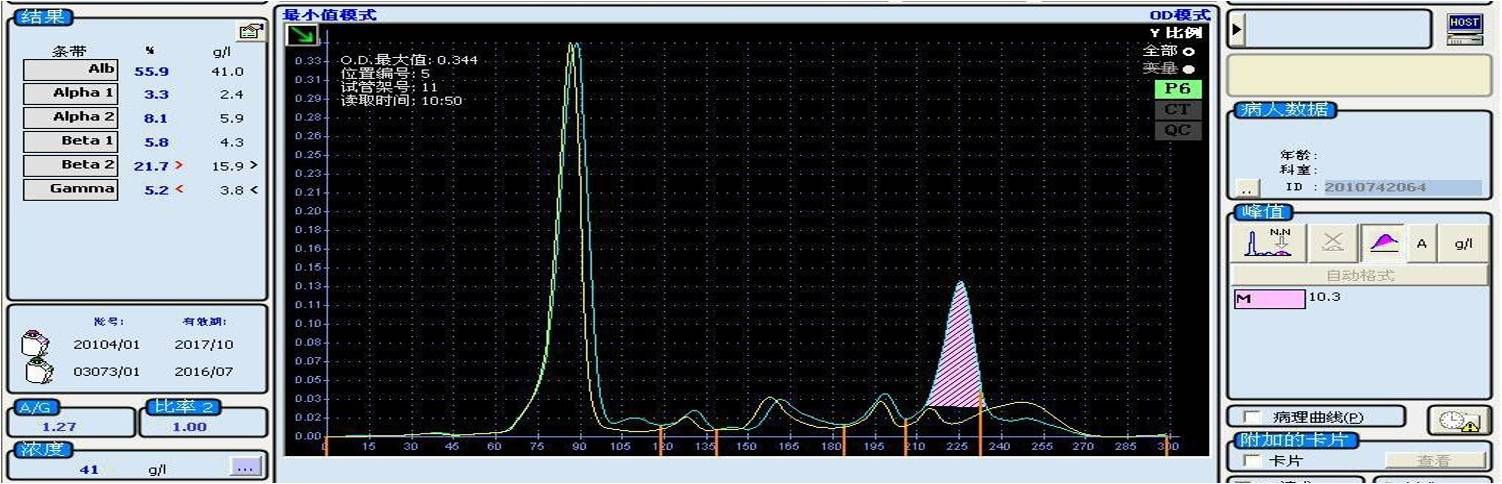Image resolution: width=1502 pixels, height=484 pixels.
Task: Click the HOST computer icon
Action: tap(1463, 30)
